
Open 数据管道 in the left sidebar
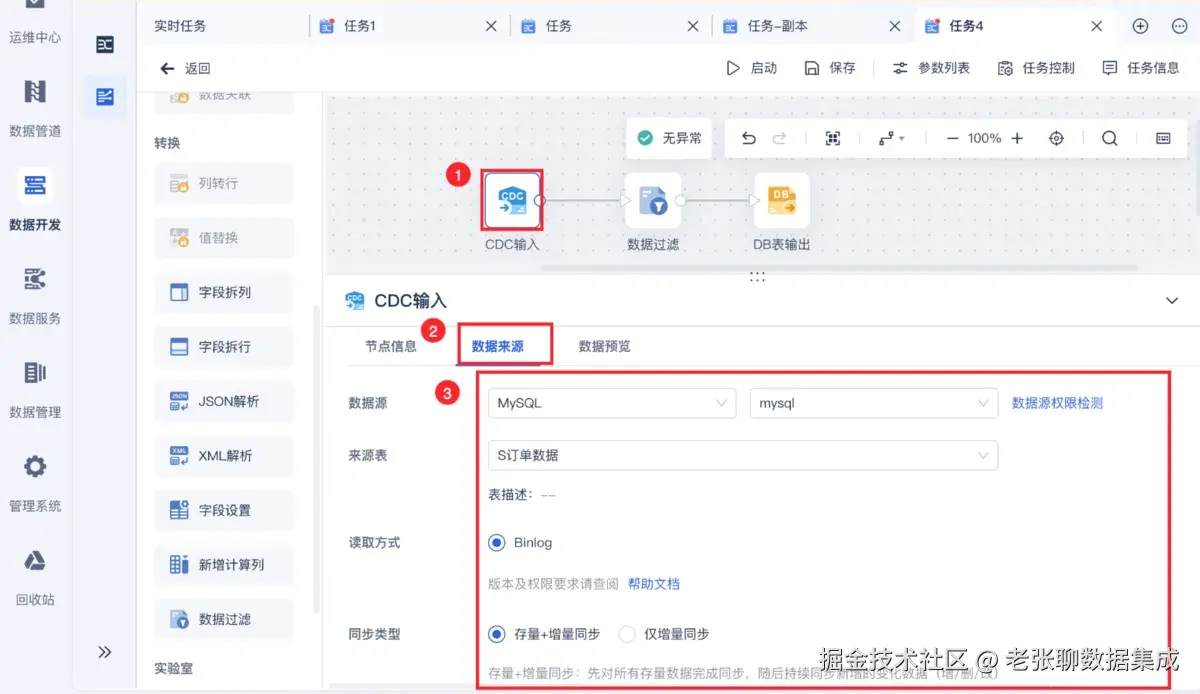(x=35, y=108)
